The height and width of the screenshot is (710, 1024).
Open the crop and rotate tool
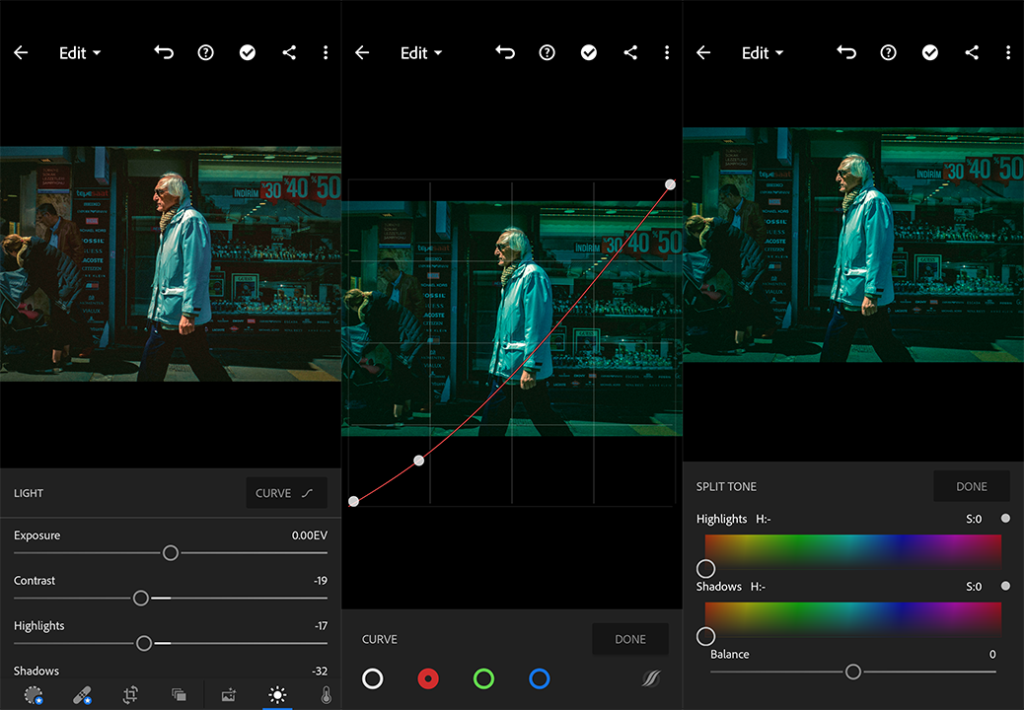(x=131, y=695)
